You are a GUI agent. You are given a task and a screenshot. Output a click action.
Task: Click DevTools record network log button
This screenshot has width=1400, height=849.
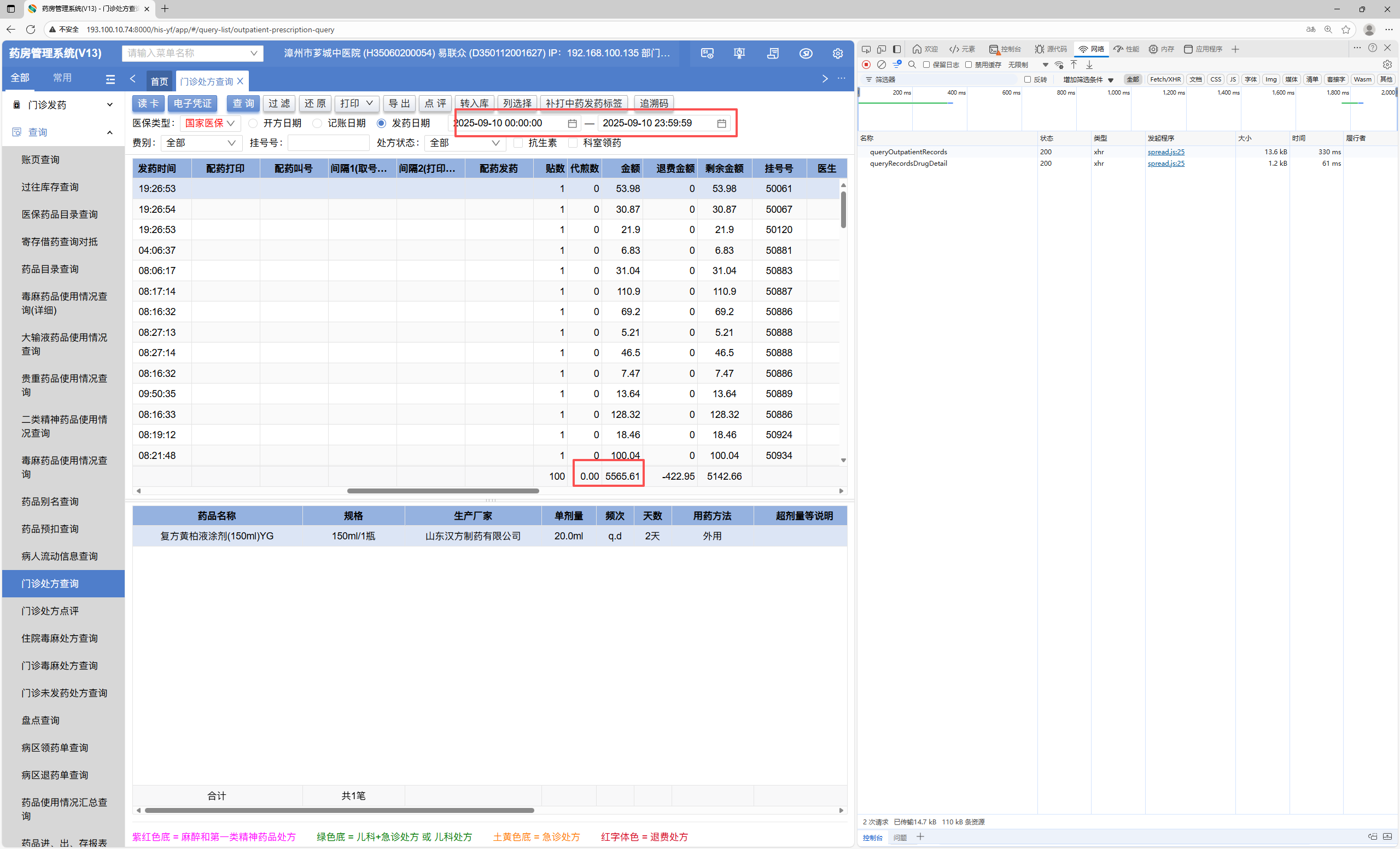point(866,65)
